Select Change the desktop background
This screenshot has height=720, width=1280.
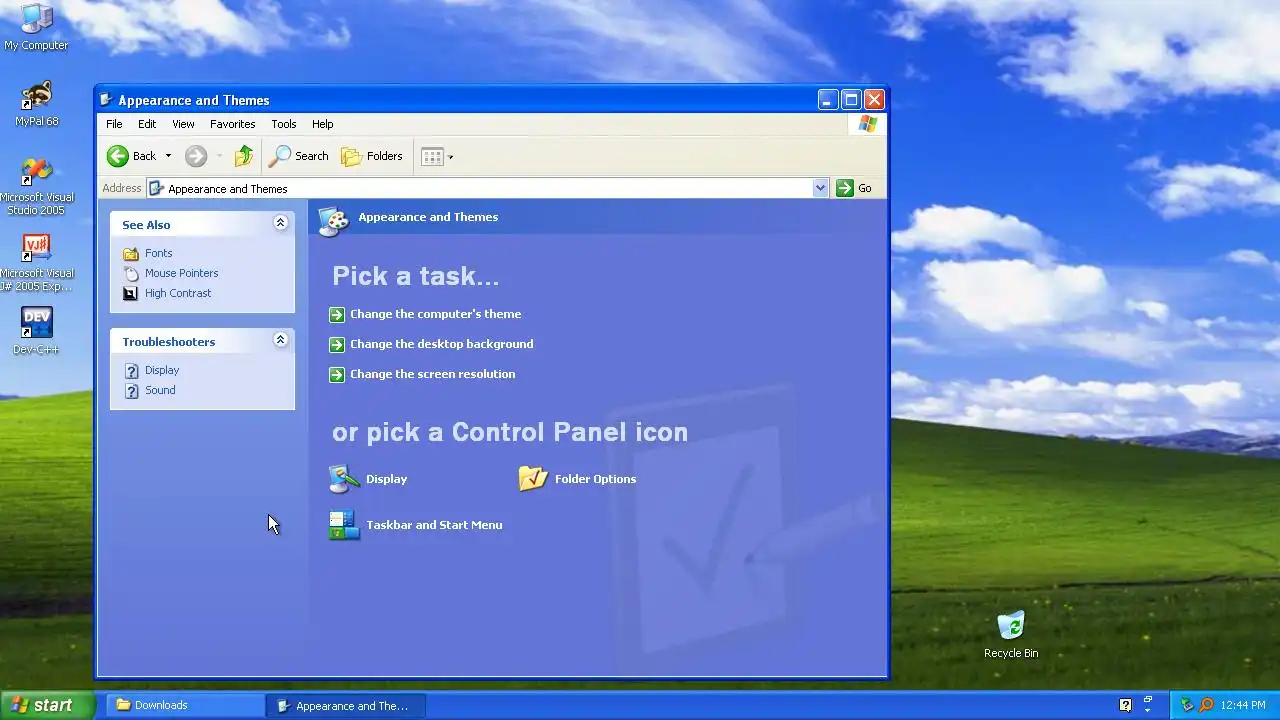(441, 344)
